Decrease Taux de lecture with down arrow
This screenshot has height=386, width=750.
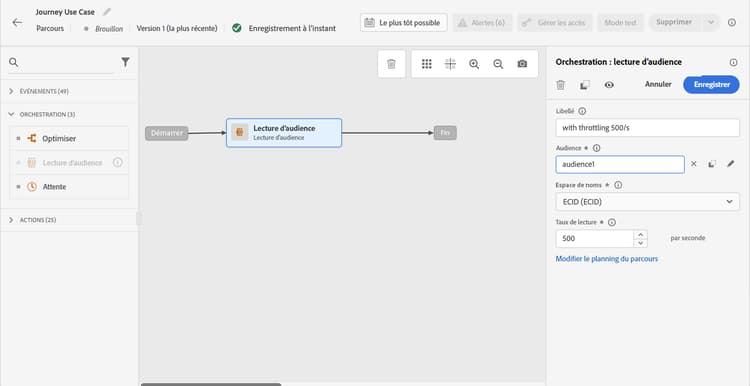640,243
